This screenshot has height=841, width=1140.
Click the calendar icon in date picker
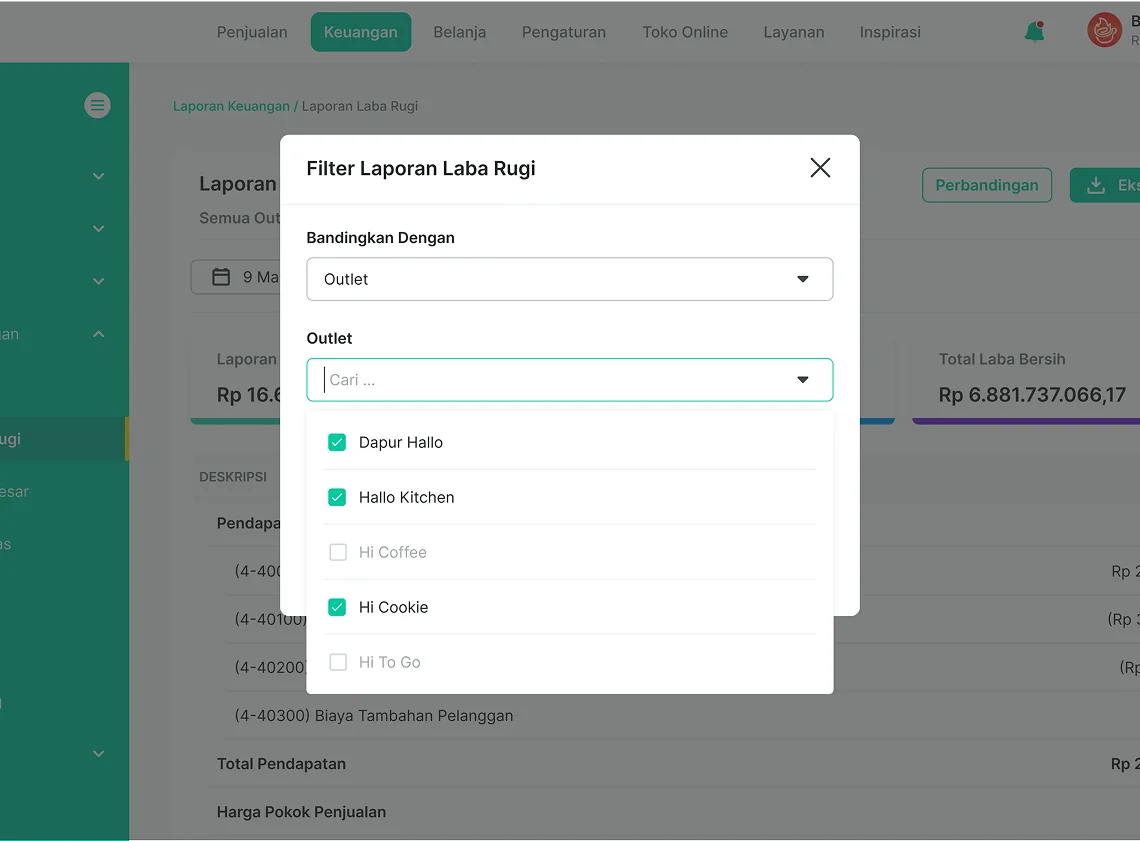tap(221, 277)
